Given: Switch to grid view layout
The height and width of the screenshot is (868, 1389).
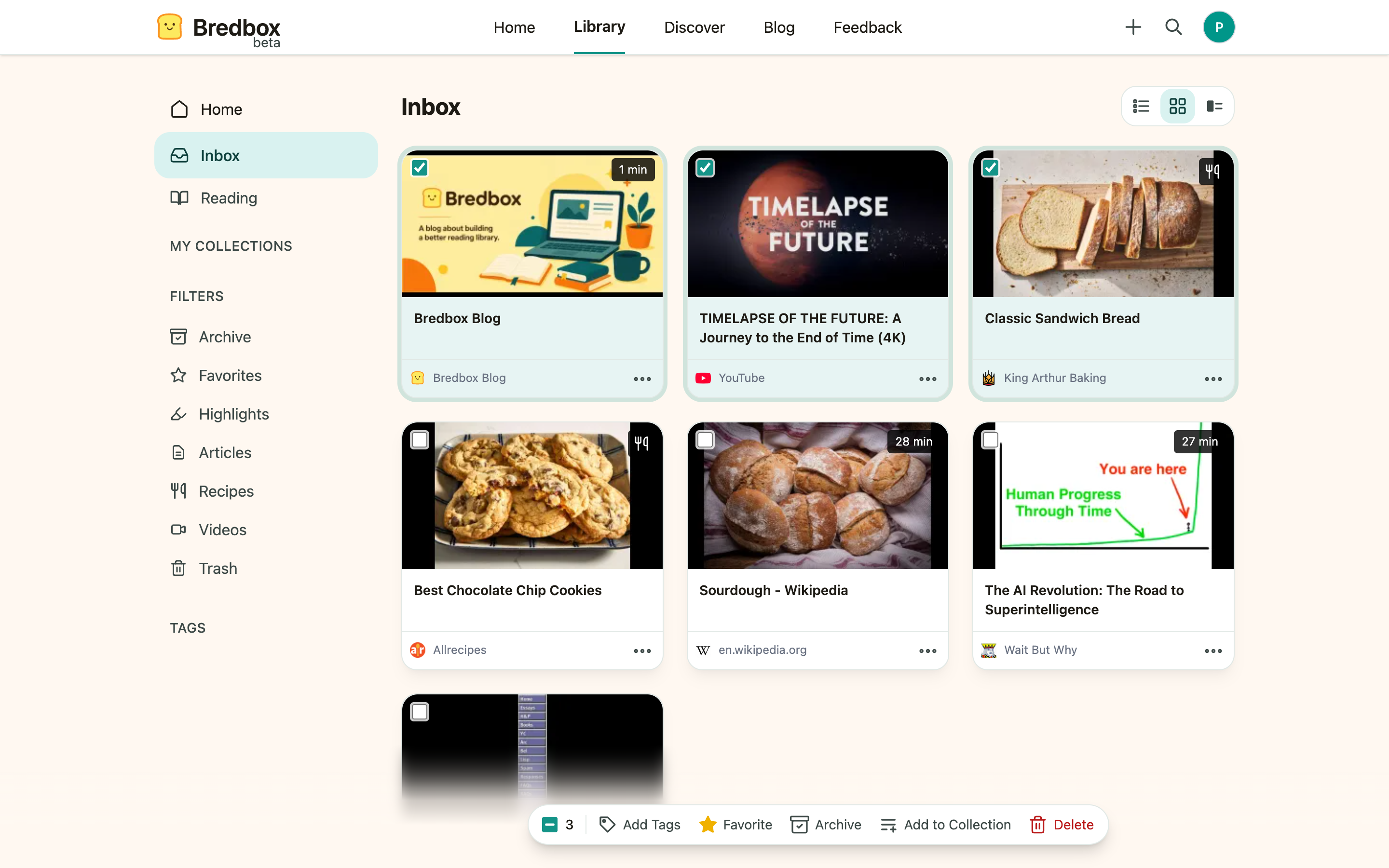Looking at the screenshot, I should (x=1177, y=106).
